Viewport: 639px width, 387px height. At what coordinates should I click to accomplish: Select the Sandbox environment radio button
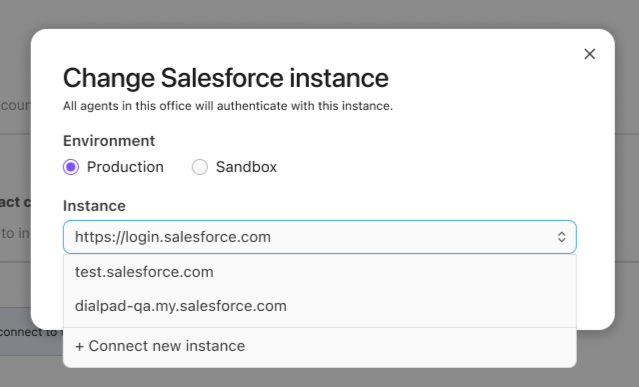pyautogui.click(x=200, y=167)
